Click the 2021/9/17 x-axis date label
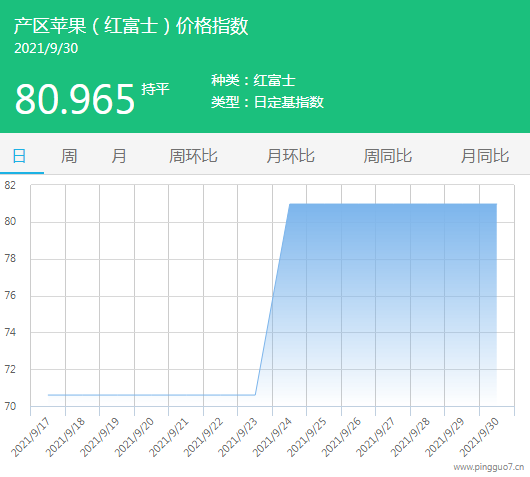 [31, 437]
